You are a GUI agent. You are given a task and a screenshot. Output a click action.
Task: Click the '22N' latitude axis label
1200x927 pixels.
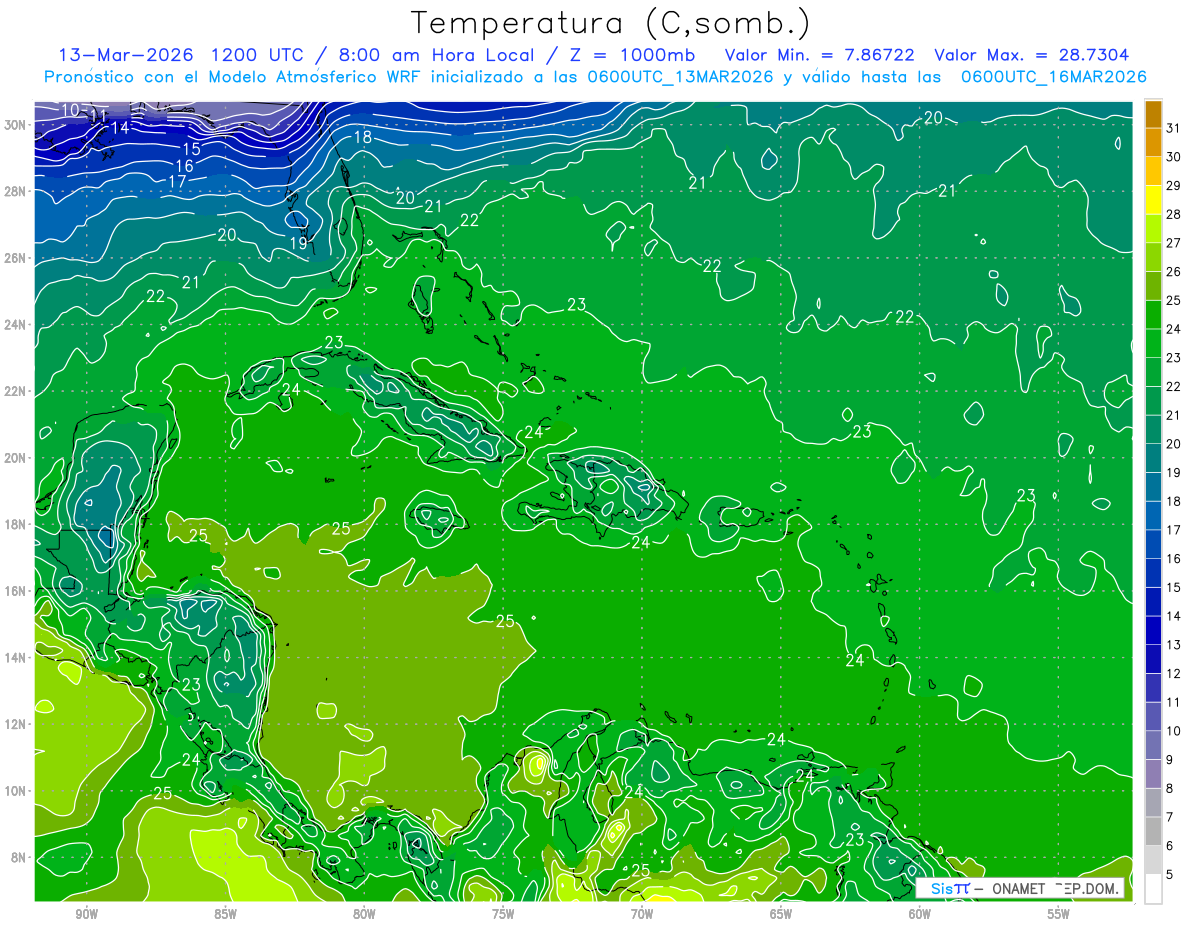tap(16, 391)
